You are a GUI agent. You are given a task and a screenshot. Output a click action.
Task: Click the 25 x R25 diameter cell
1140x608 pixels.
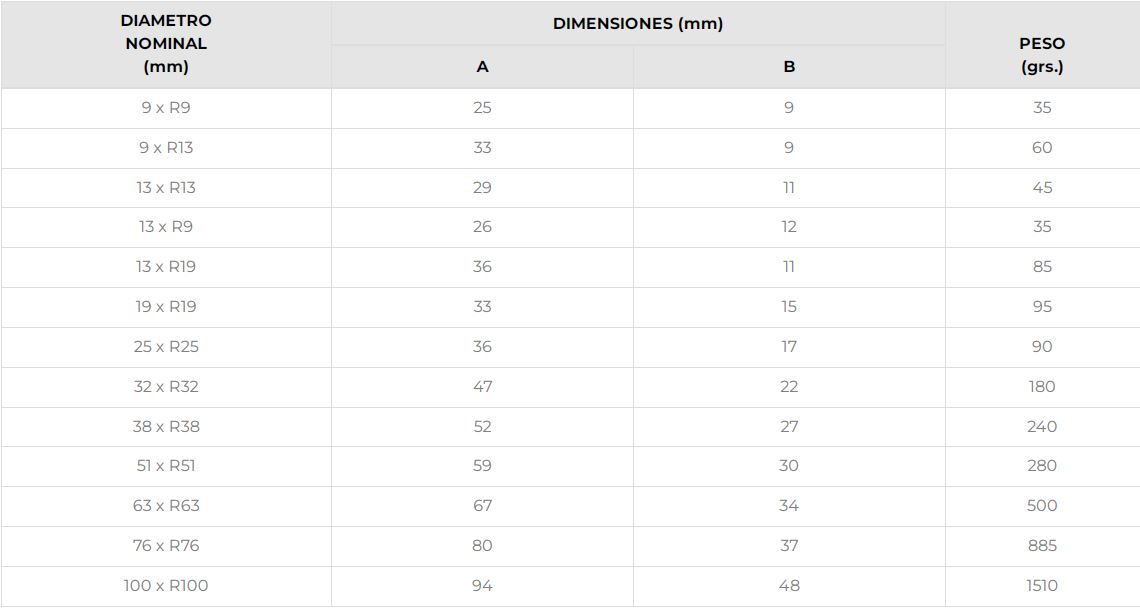pyautogui.click(x=166, y=346)
